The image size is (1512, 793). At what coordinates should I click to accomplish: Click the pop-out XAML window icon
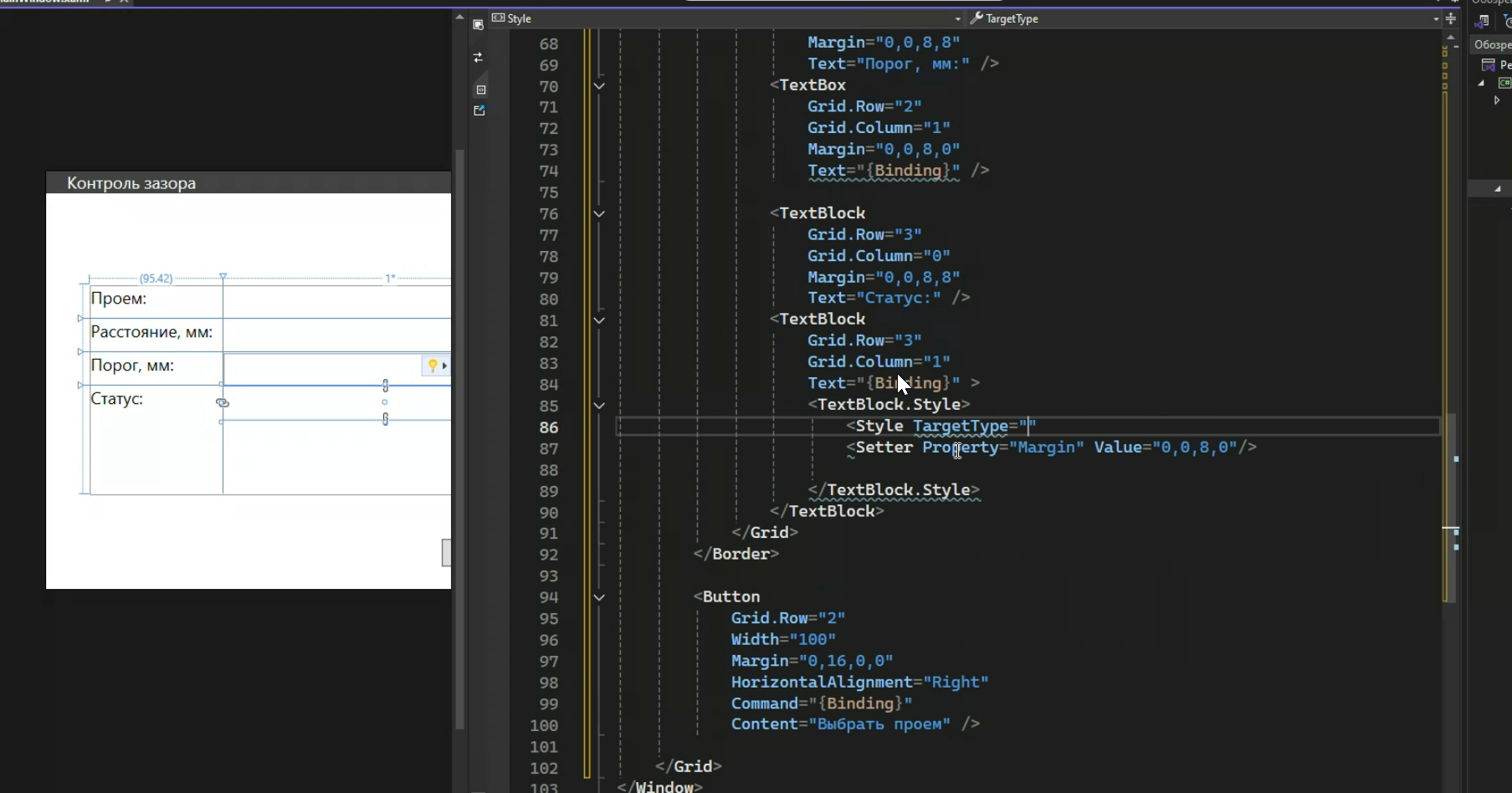point(479,111)
